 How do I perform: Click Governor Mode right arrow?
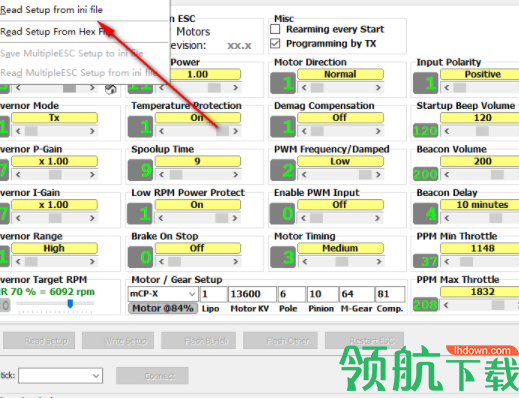click(x=92, y=131)
